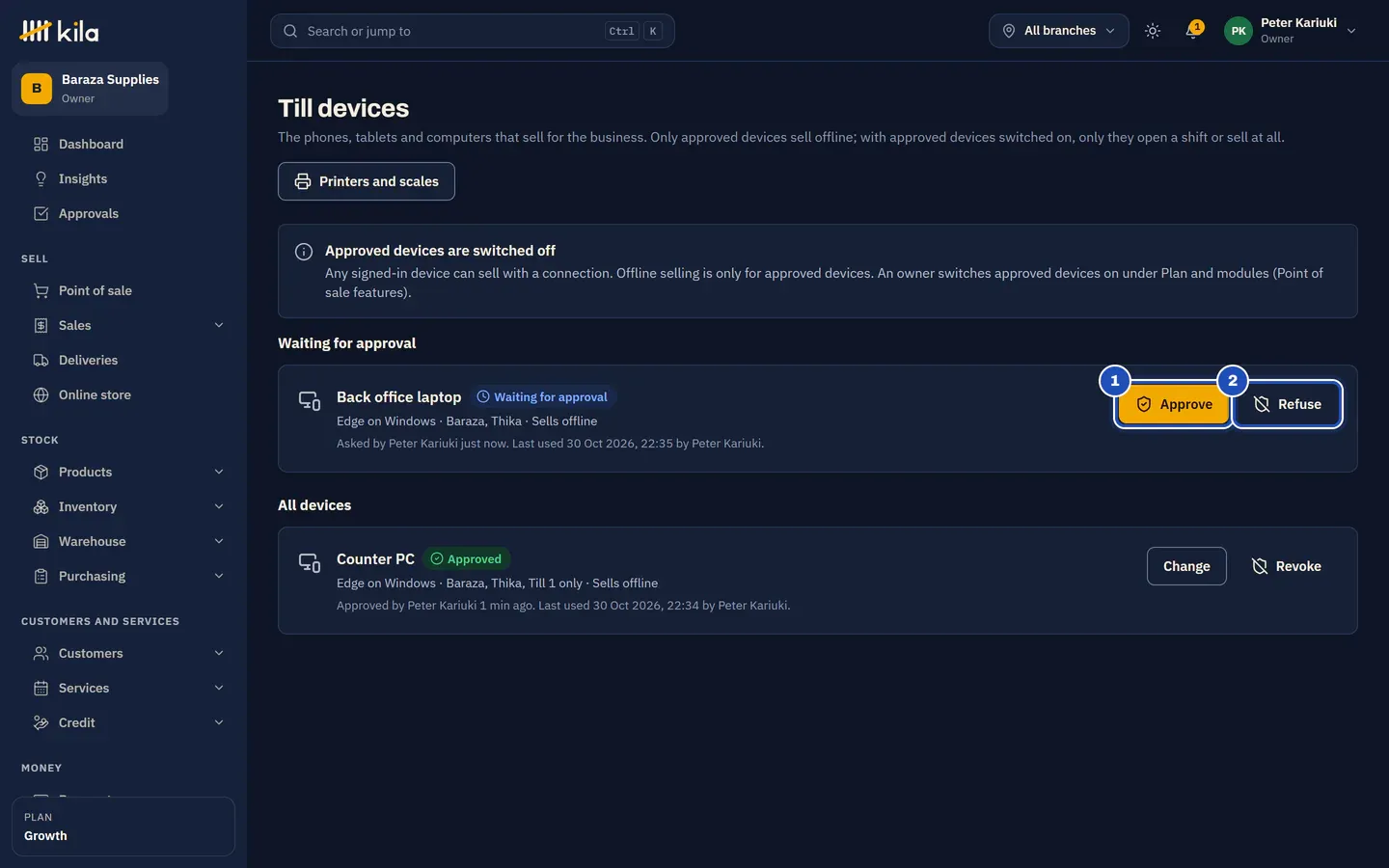Open Approvals checkmark icon

click(x=41, y=213)
